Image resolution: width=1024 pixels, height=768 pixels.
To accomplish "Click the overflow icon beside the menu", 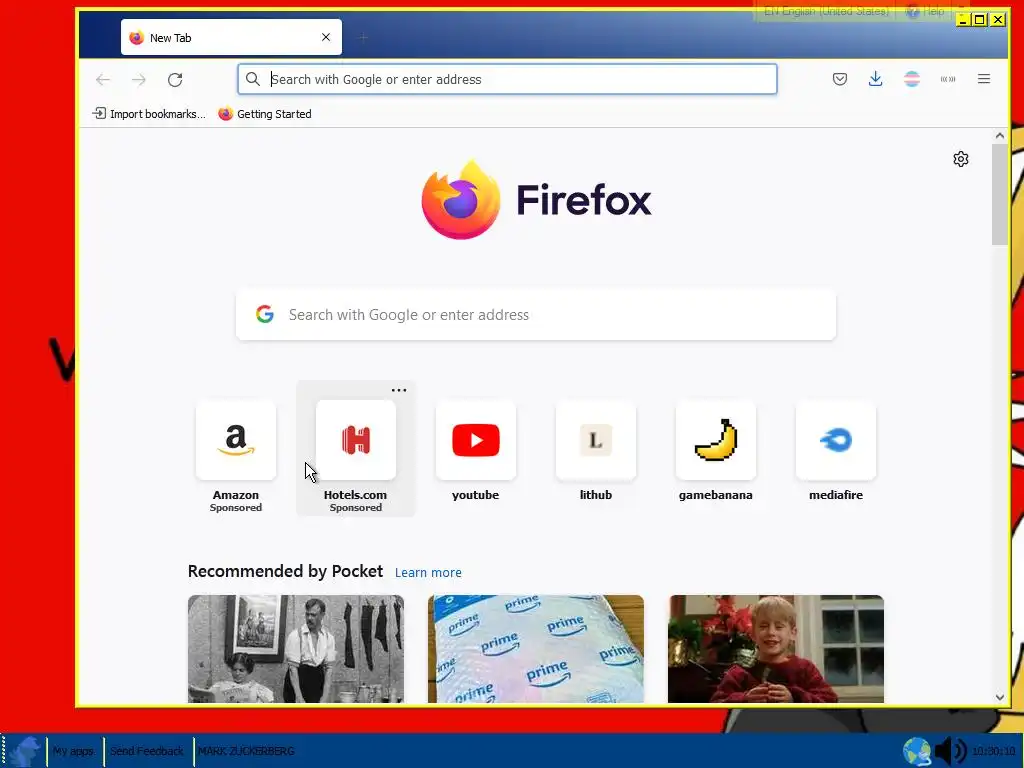I will tap(948, 79).
